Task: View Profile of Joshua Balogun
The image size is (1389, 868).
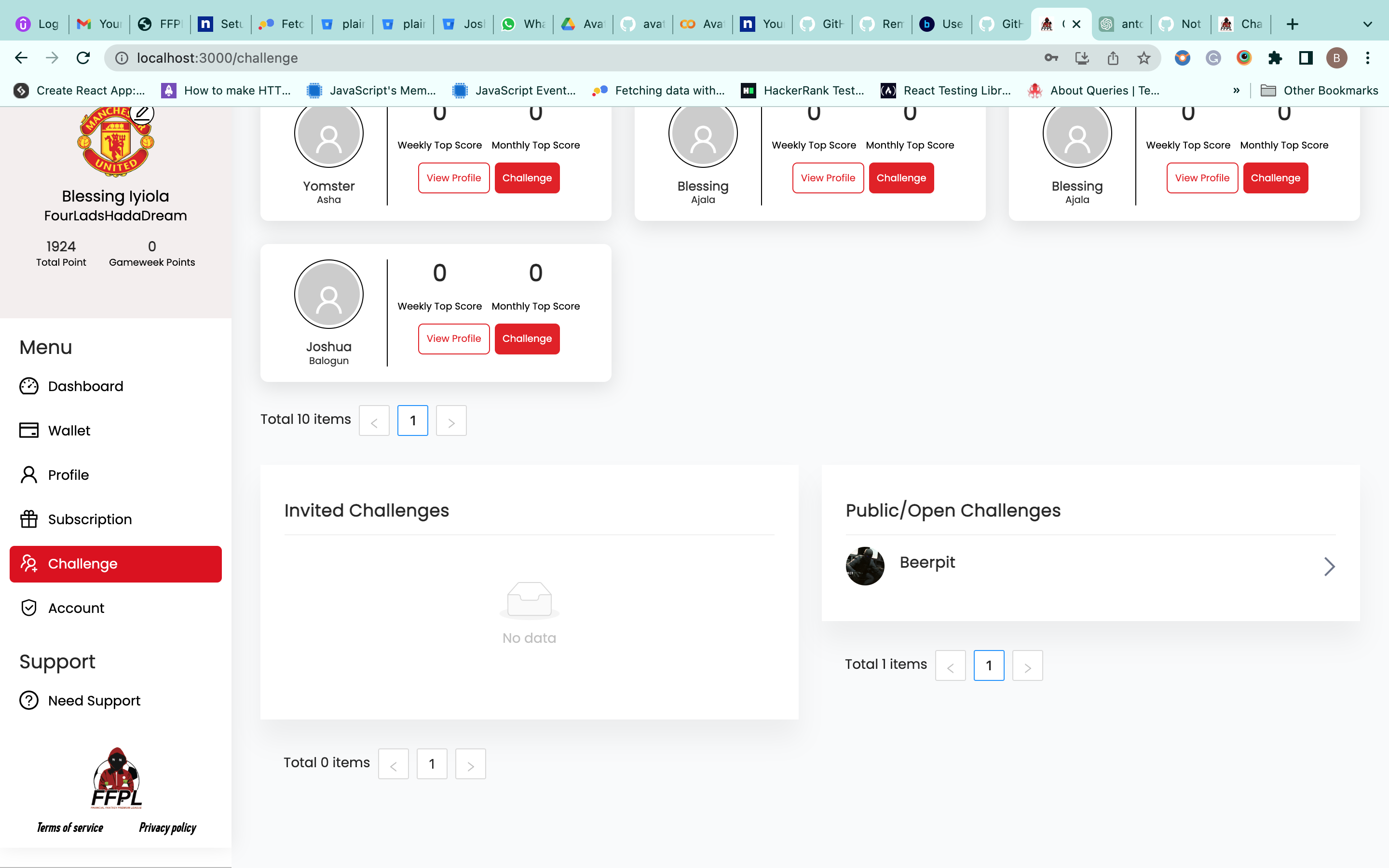Action: [x=453, y=339]
